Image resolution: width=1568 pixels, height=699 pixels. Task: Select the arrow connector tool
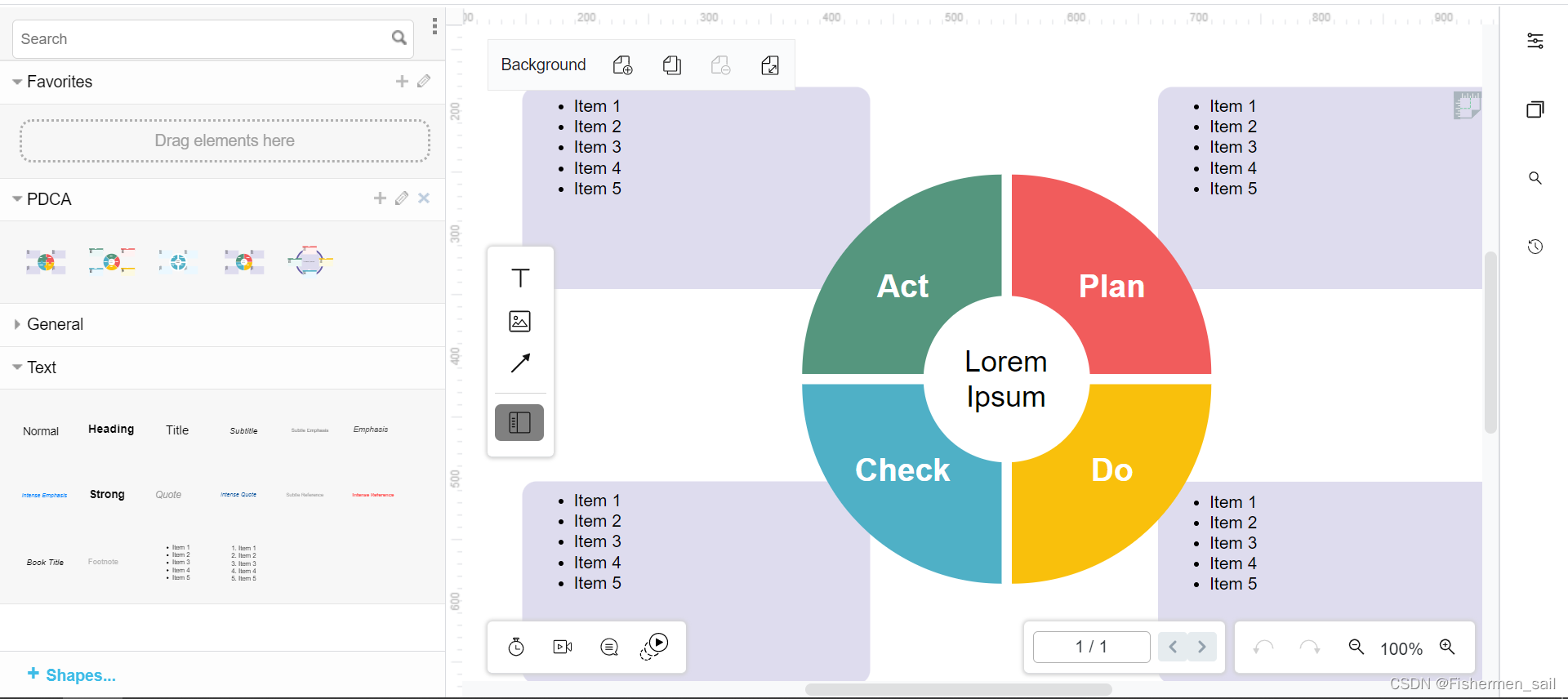[520, 363]
